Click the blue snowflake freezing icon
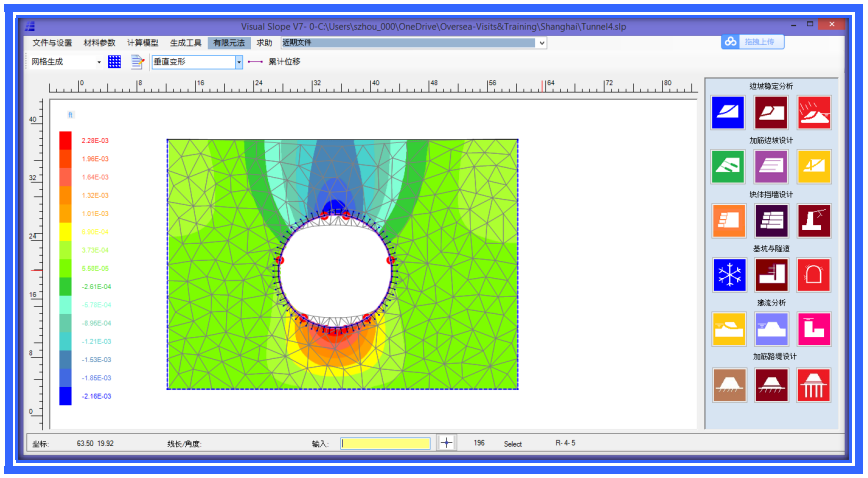Image resolution: width=868 pixels, height=478 pixels. pos(727,274)
